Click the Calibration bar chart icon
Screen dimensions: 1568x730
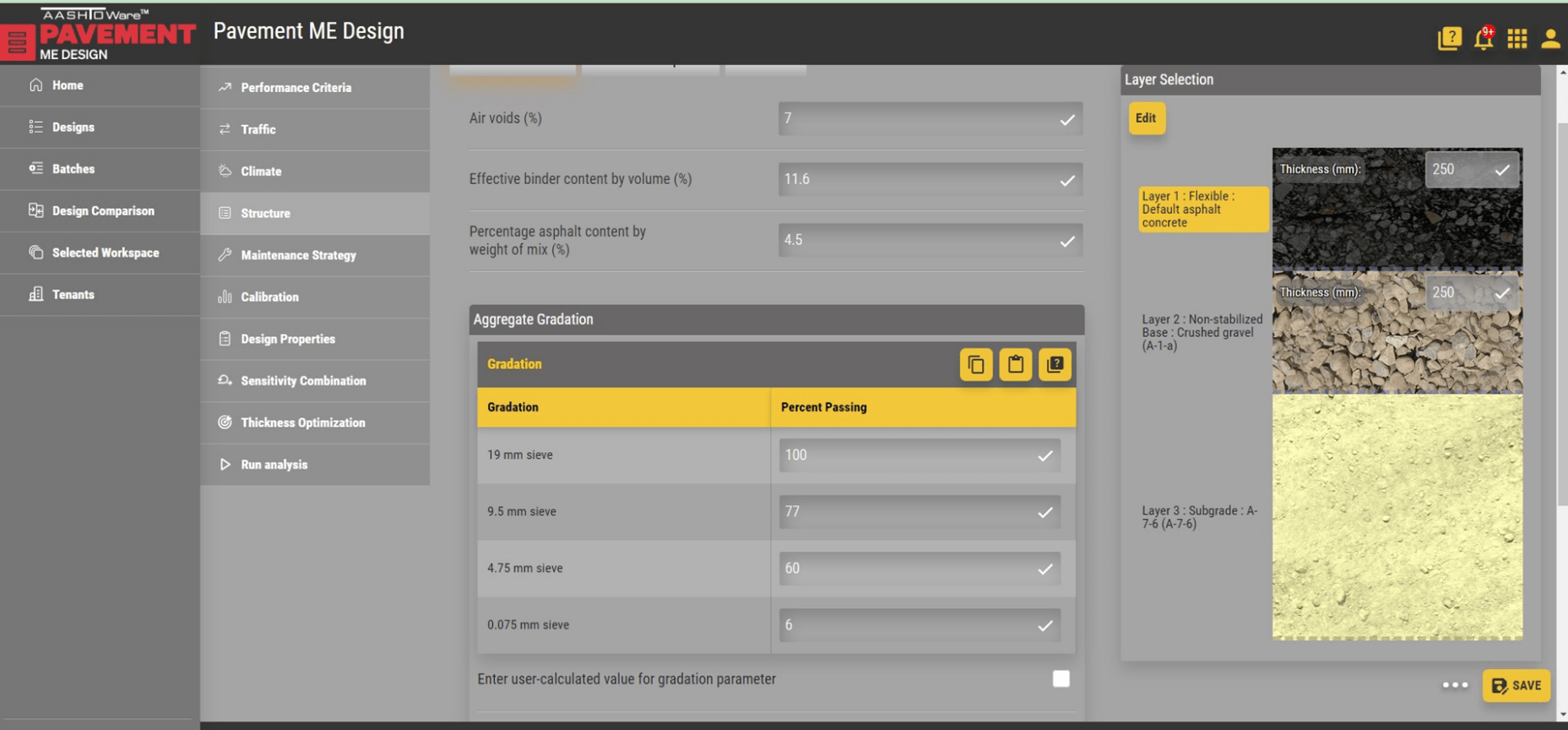click(x=225, y=297)
